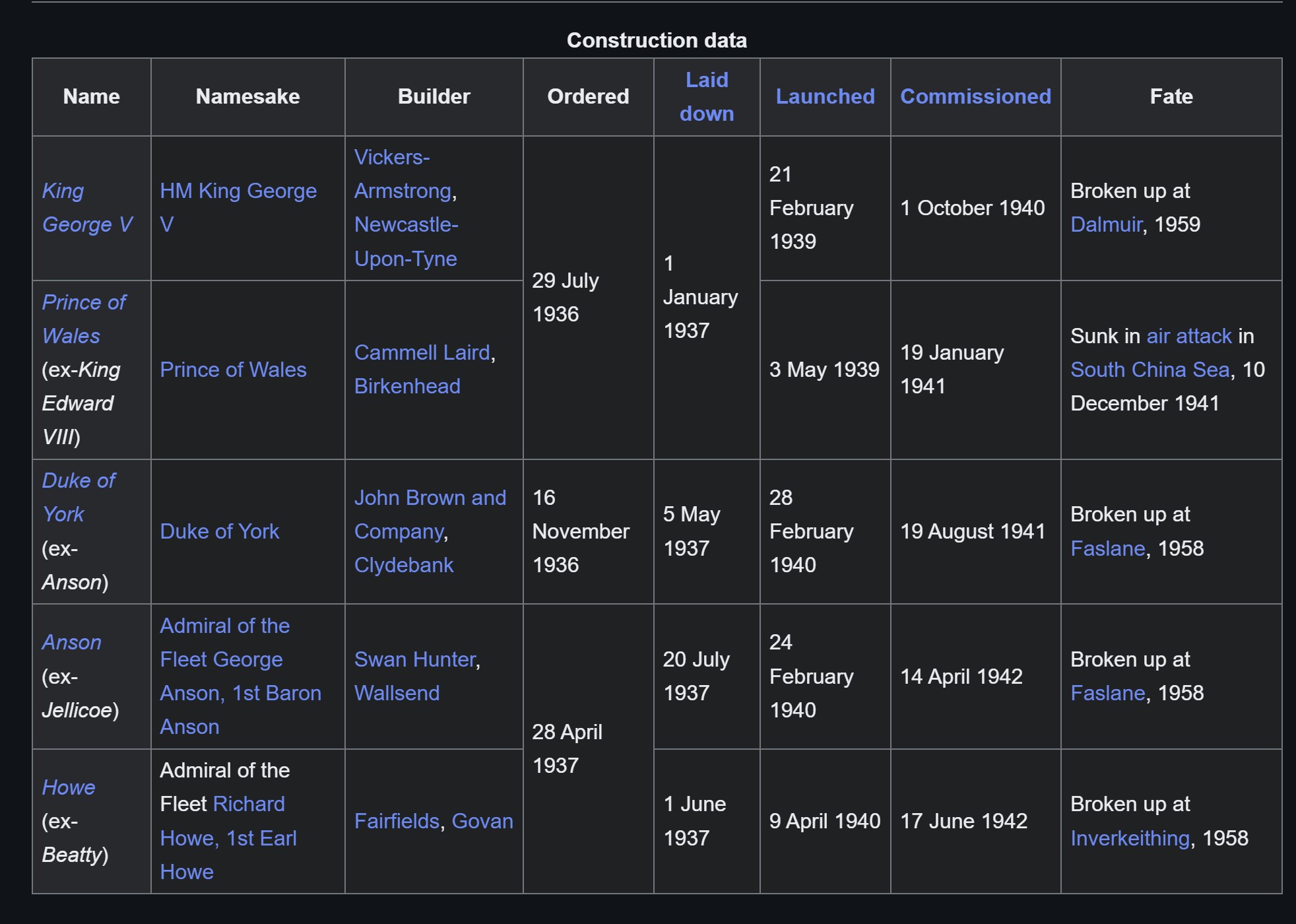Click the 29 July 1936 ordered date
Image resolution: width=1296 pixels, height=924 pixels.
[x=566, y=298]
